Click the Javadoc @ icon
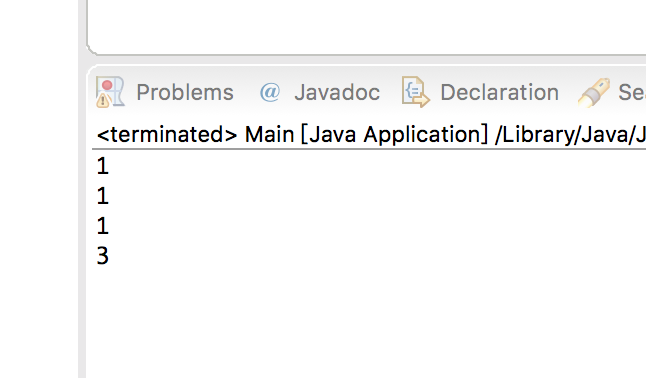 [x=270, y=92]
